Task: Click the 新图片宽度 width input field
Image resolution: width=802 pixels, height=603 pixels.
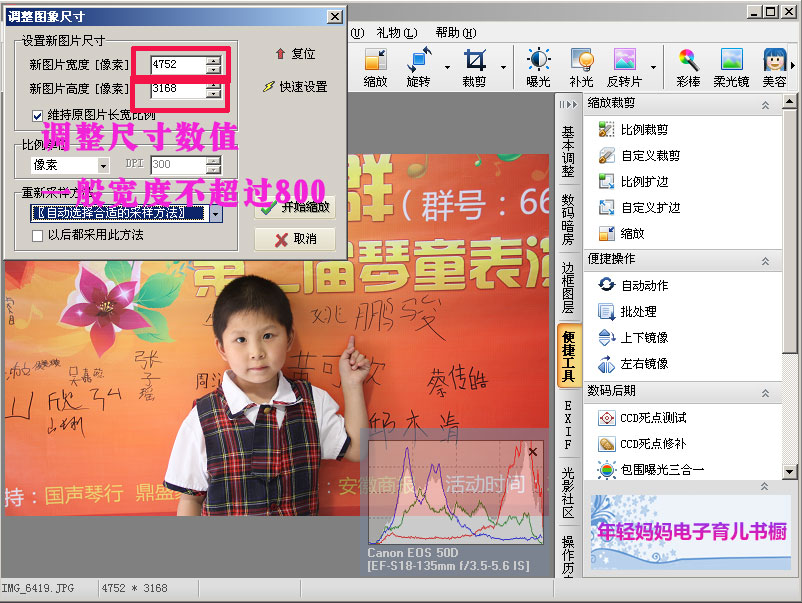Action: tap(179, 64)
